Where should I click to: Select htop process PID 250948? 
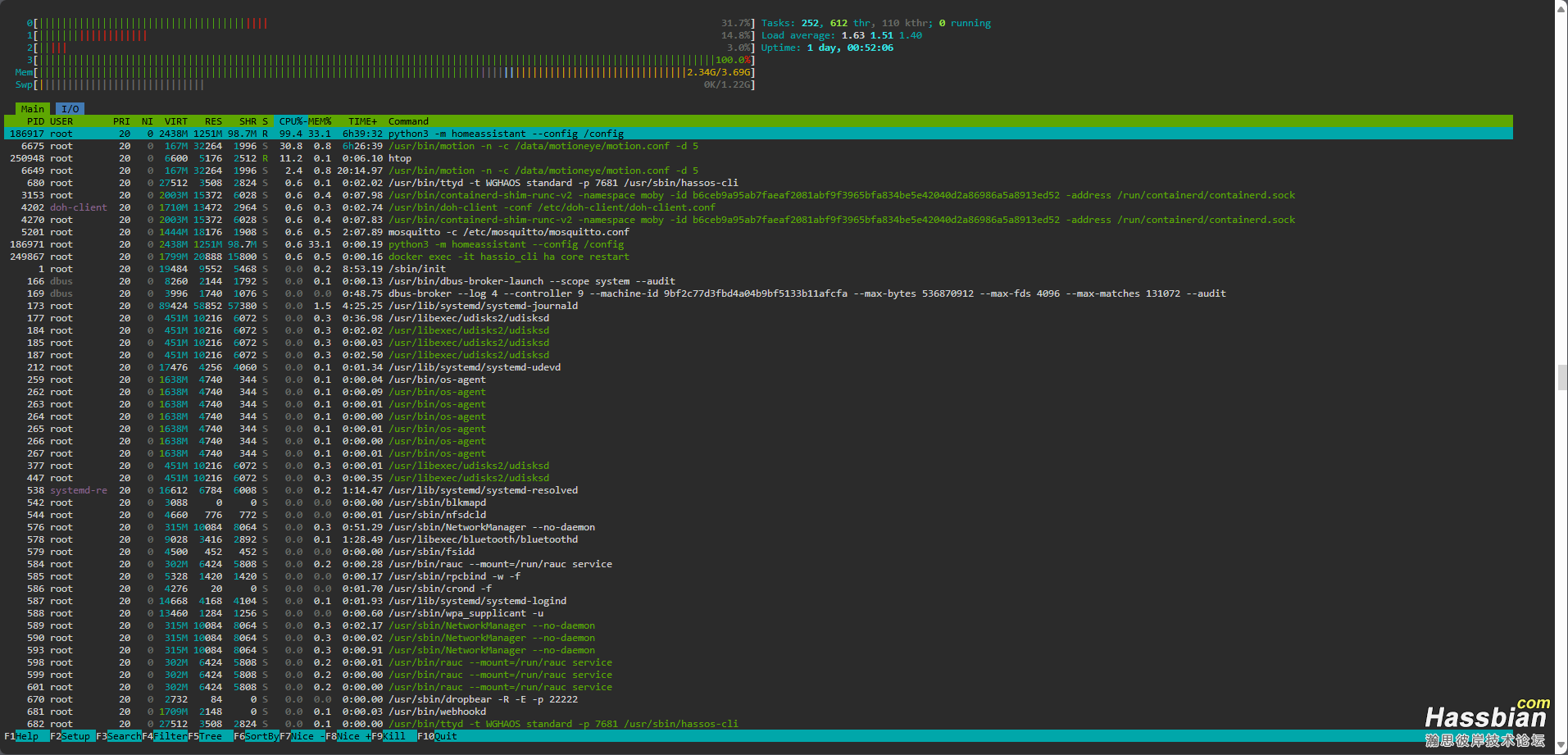[758, 158]
